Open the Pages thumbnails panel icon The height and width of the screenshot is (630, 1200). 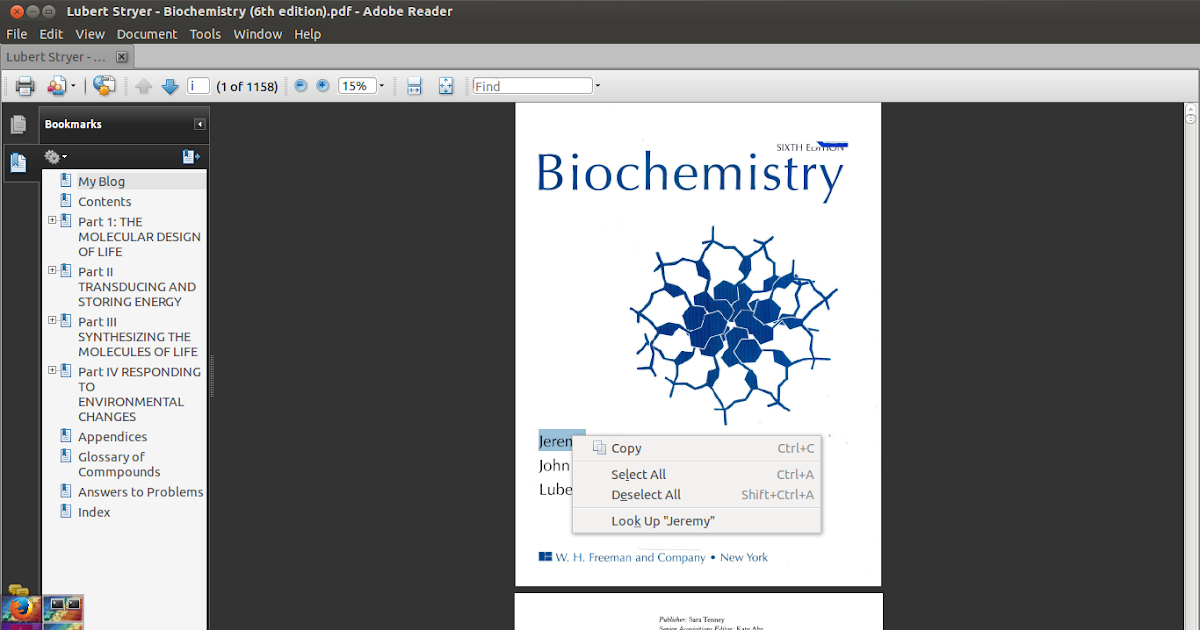click(x=18, y=125)
